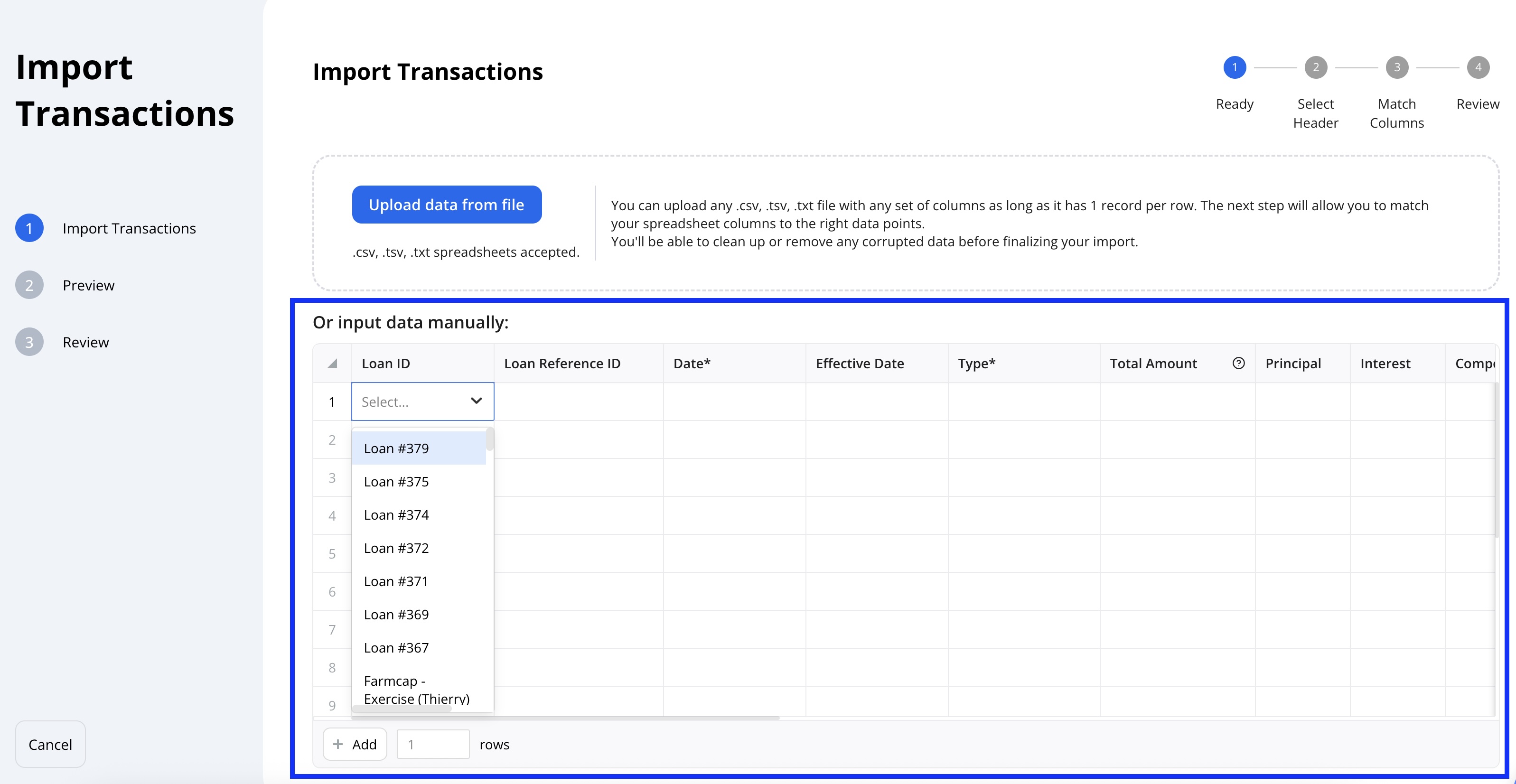
Task: Click the Cancel button
Action: (x=51, y=744)
